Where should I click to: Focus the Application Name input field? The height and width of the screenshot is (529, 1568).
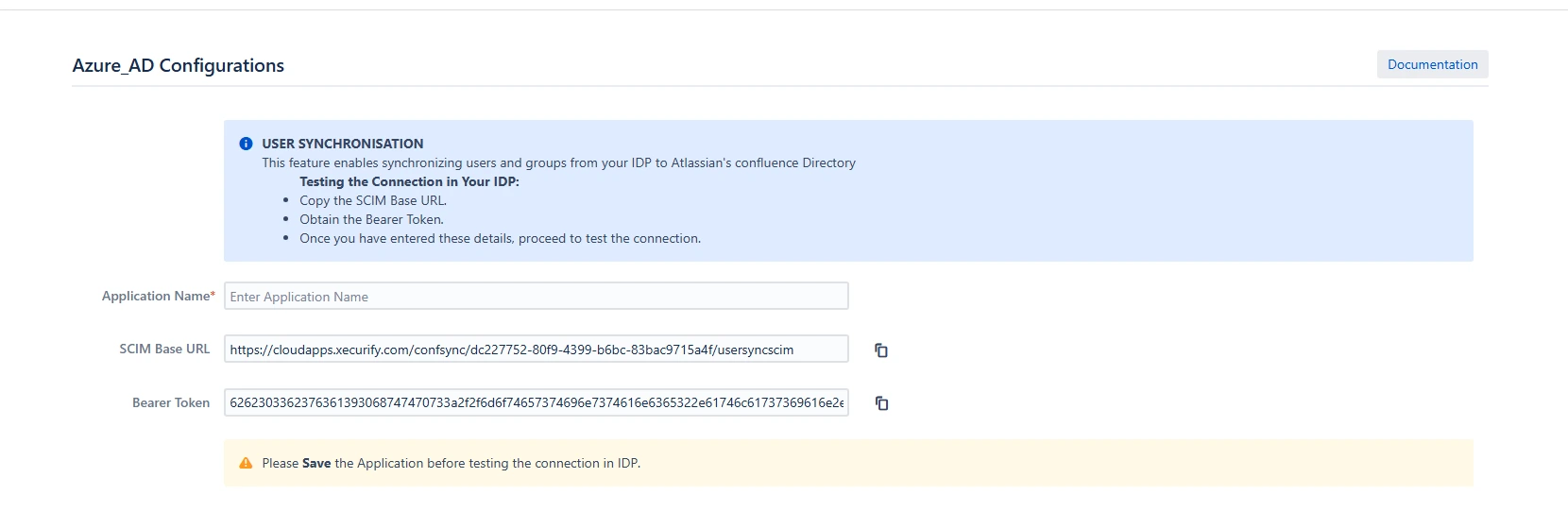[x=536, y=296]
